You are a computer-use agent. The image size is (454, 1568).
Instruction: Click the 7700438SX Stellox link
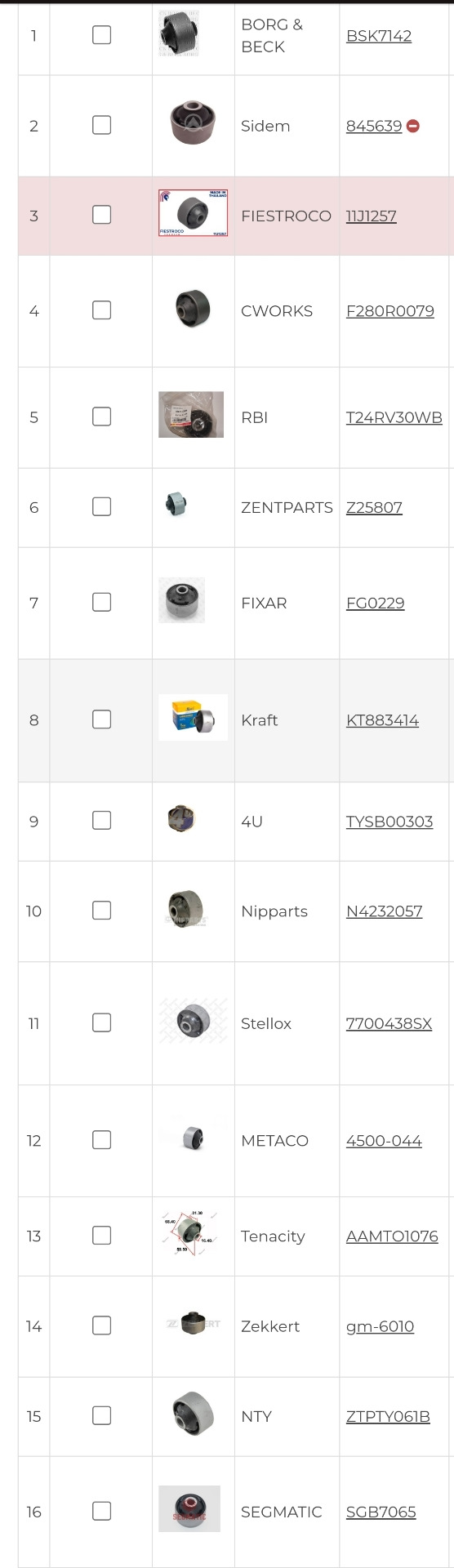click(389, 1023)
